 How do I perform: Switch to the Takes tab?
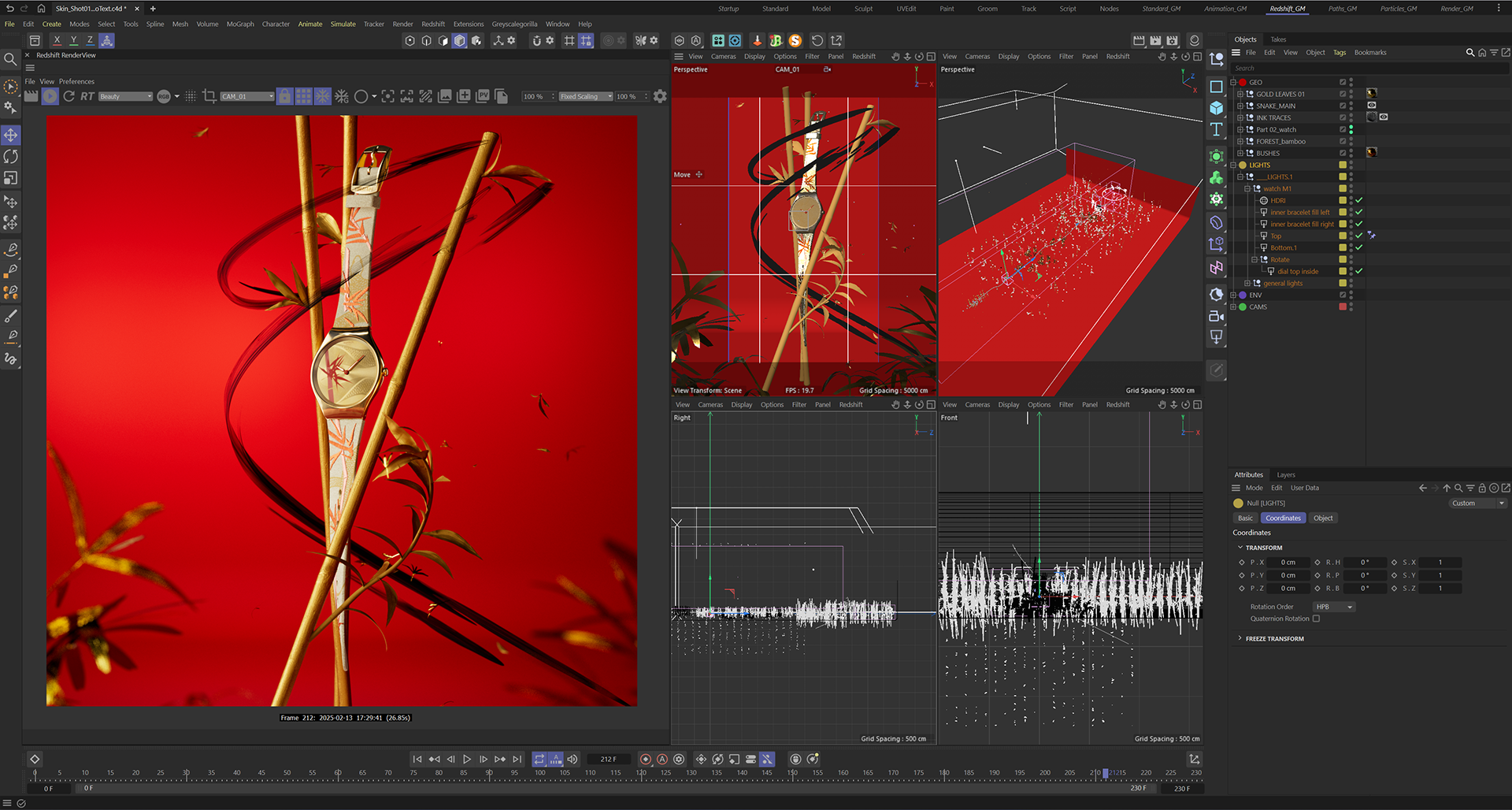(1278, 39)
